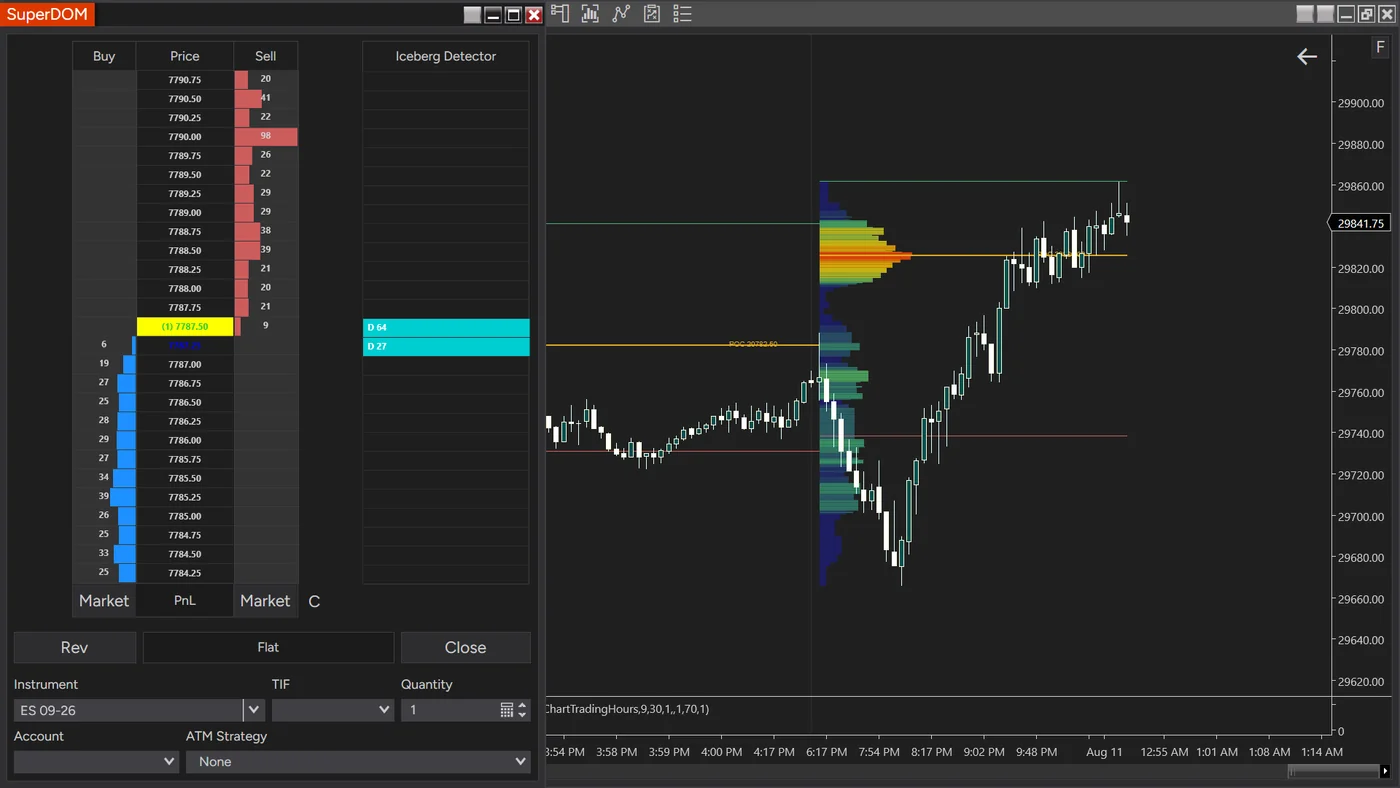This screenshot has height=788, width=1400.
Task: Click the chart horizontal scrollbar thumb
Action: coord(1332,771)
